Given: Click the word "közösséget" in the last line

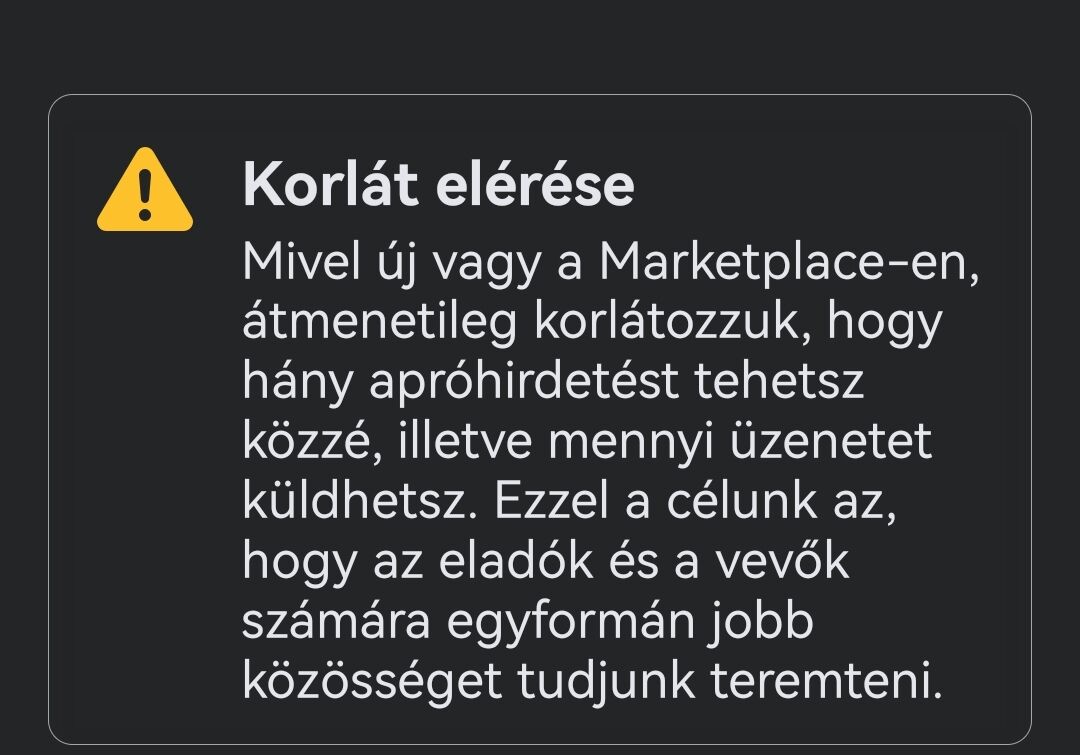Looking at the screenshot, I should (x=372, y=681).
